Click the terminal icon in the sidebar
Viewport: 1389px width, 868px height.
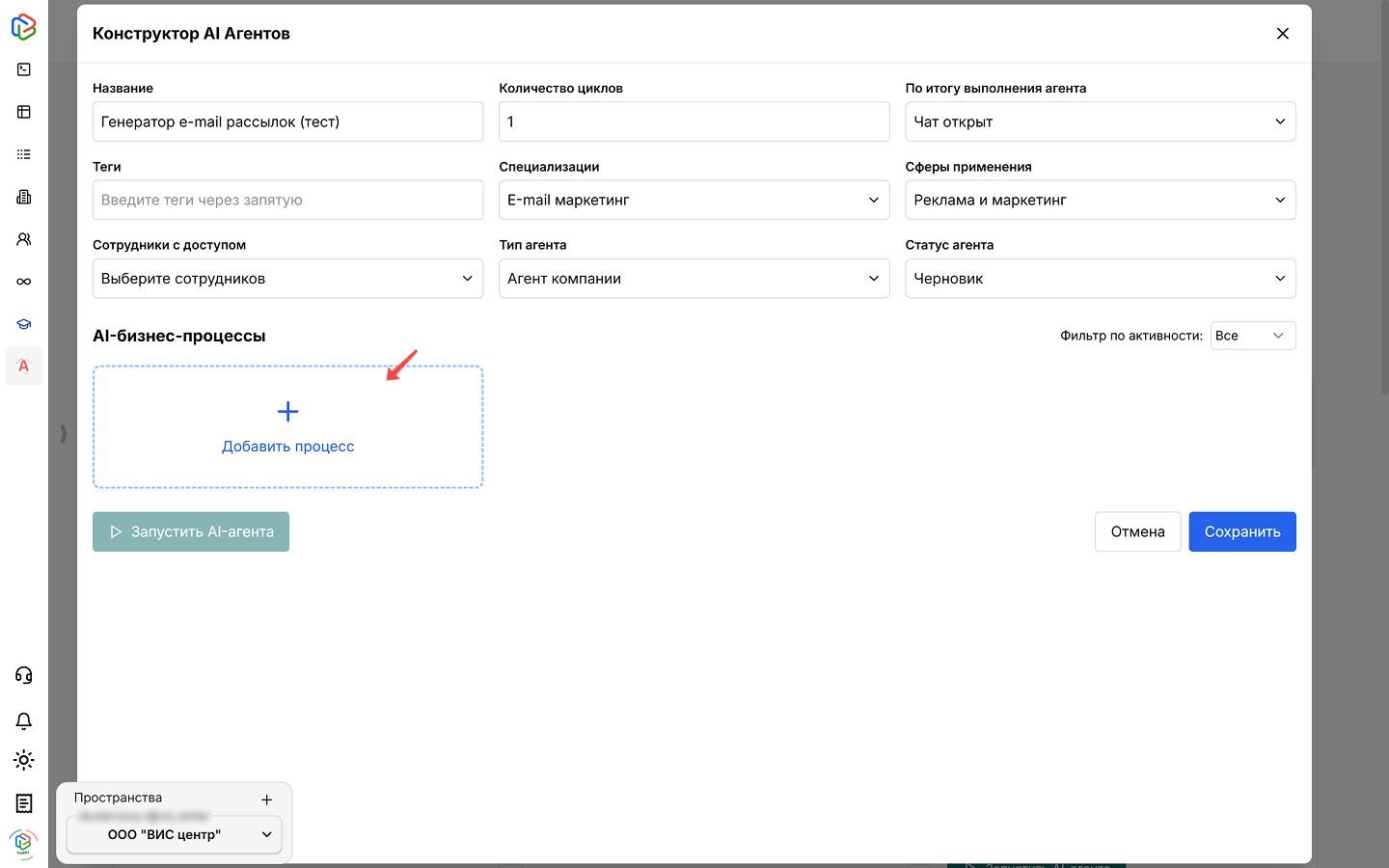pos(24,69)
